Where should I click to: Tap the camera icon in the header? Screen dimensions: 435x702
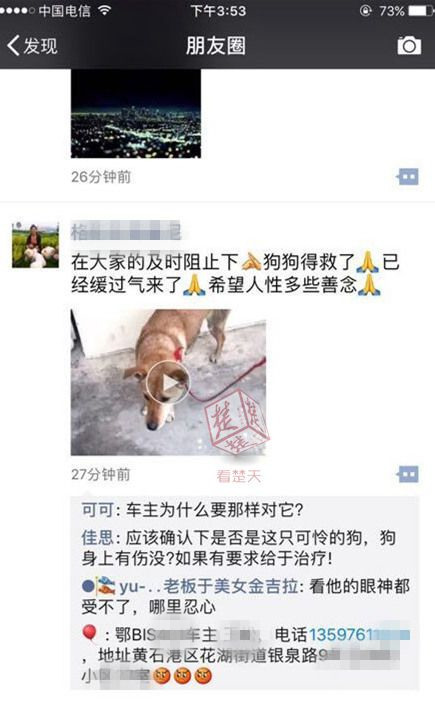[x=409, y=46]
